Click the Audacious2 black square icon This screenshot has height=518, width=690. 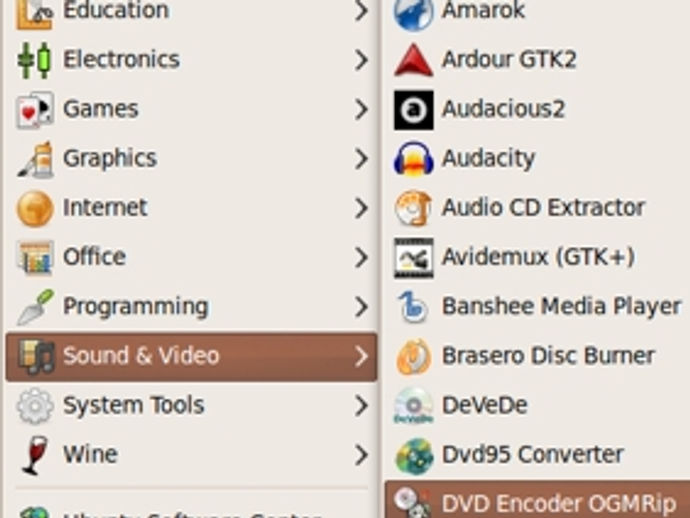click(x=413, y=110)
